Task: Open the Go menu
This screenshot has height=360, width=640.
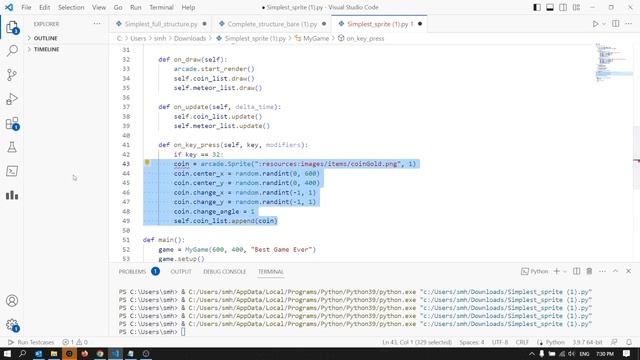Action: click(118, 7)
